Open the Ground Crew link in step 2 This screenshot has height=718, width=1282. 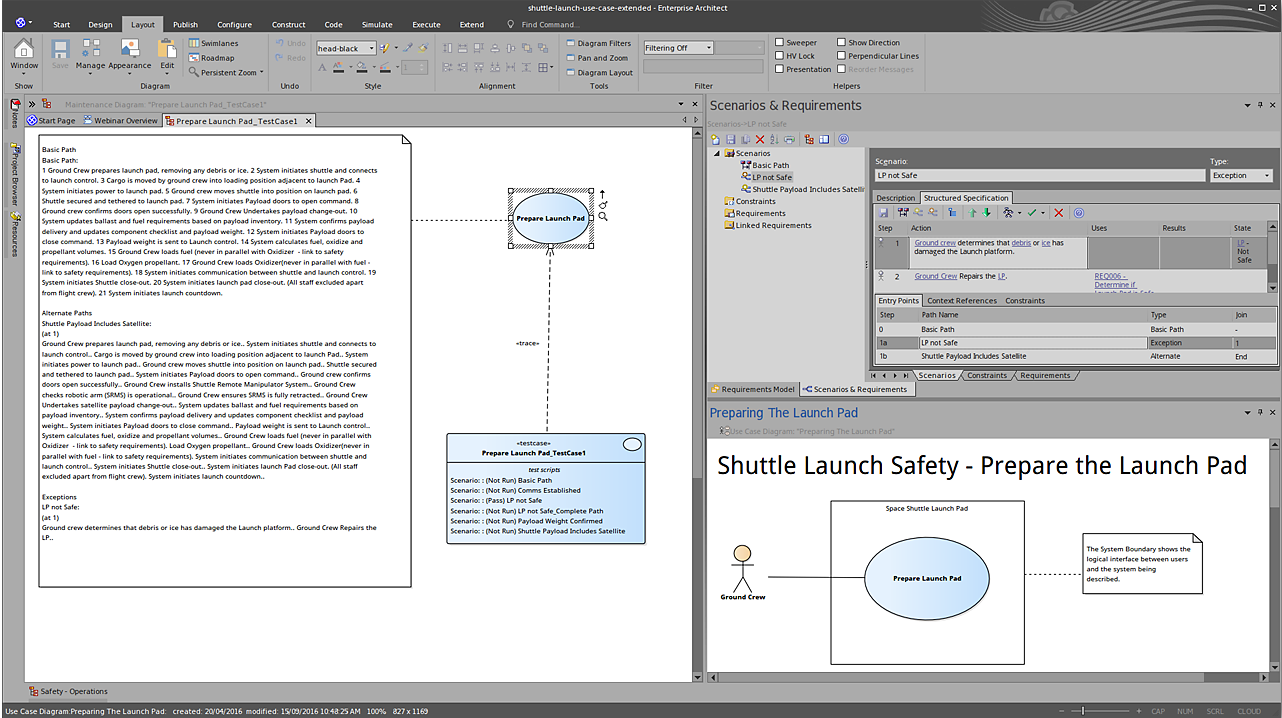click(935, 276)
